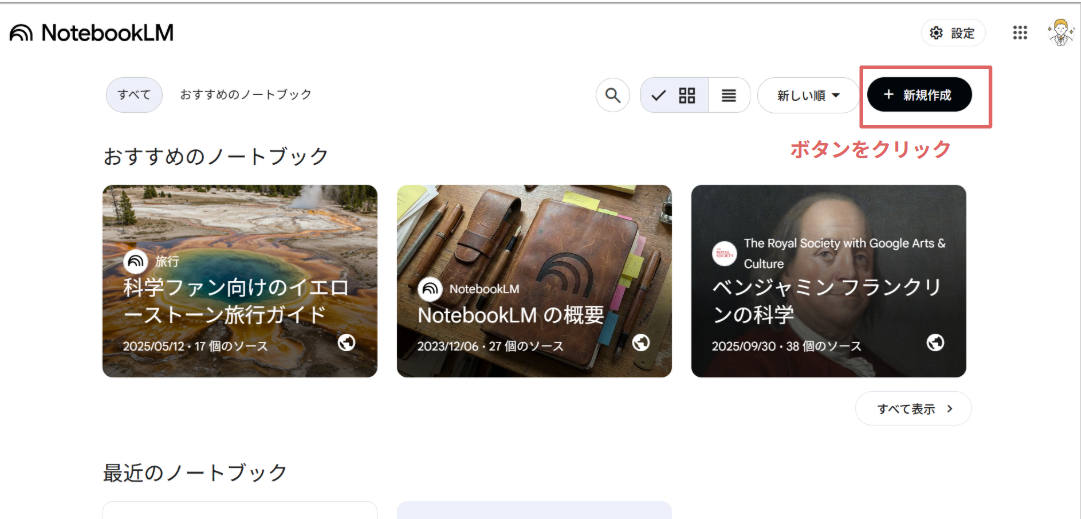Click the user profile avatar

click(x=1060, y=33)
